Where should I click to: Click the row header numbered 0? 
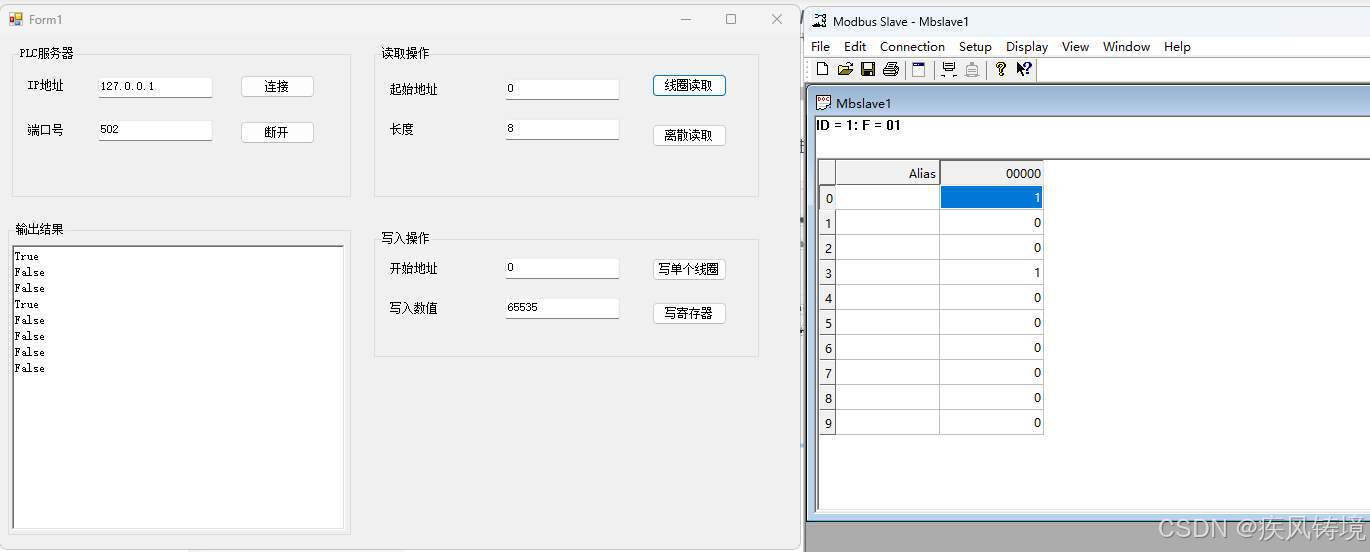[828, 198]
